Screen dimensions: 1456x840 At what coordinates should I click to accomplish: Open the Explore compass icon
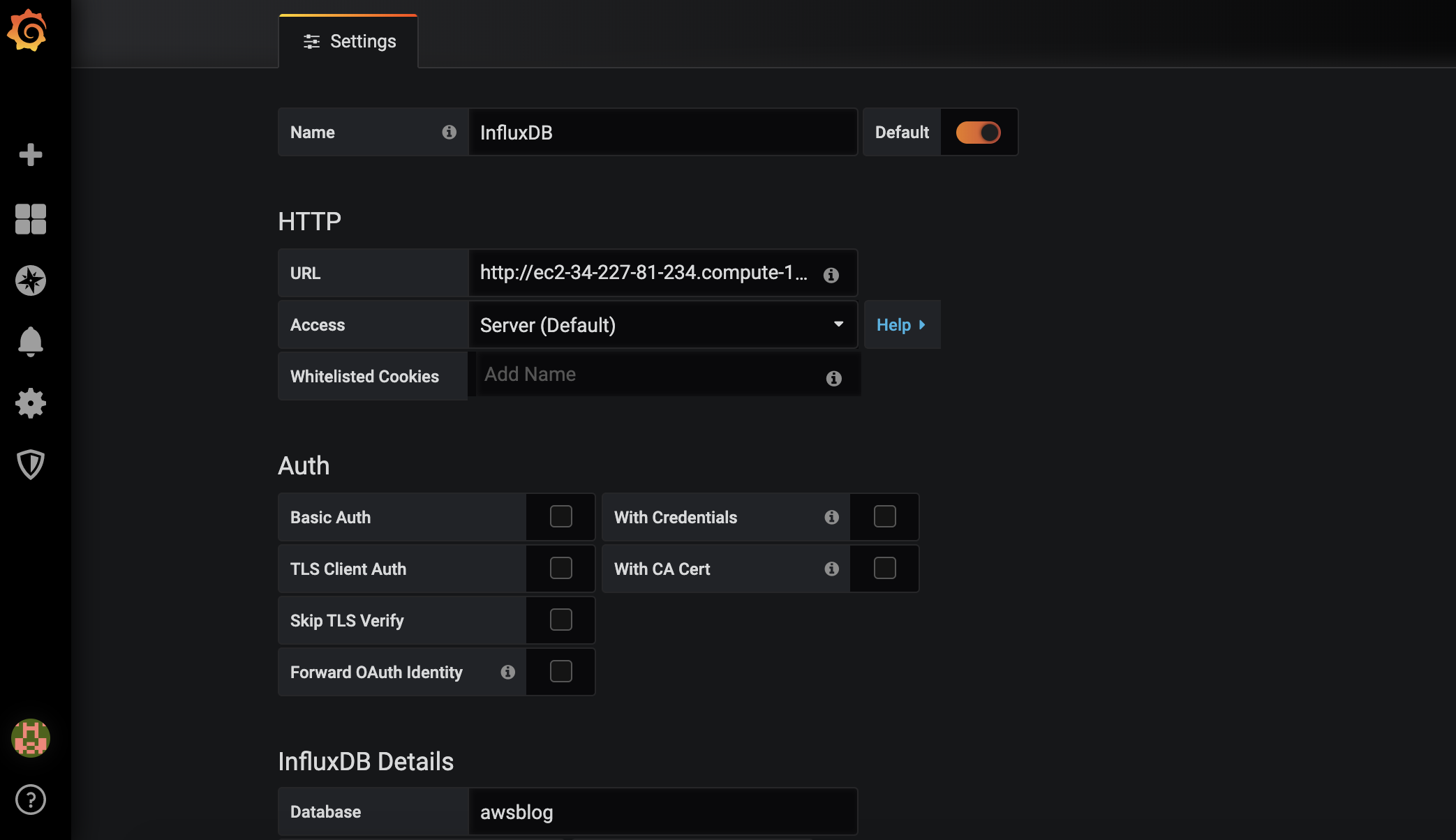pos(30,280)
